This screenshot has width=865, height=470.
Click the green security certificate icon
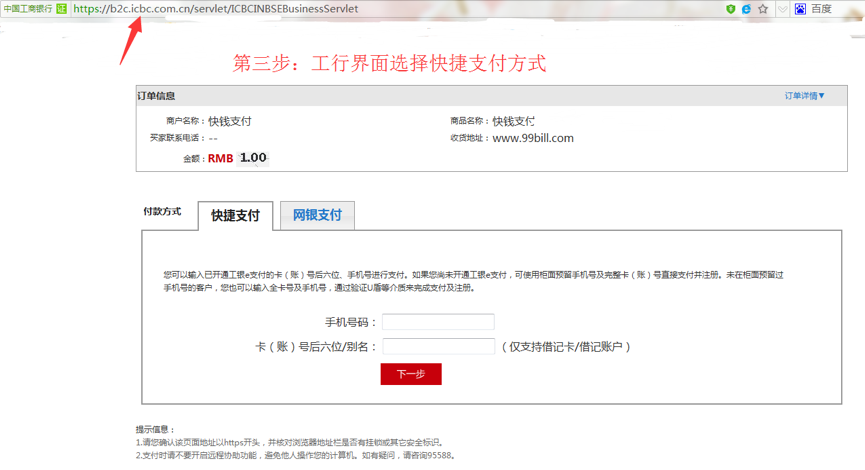click(61, 9)
